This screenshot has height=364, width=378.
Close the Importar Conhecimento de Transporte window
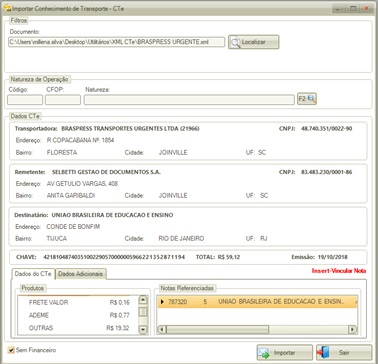click(x=366, y=8)
